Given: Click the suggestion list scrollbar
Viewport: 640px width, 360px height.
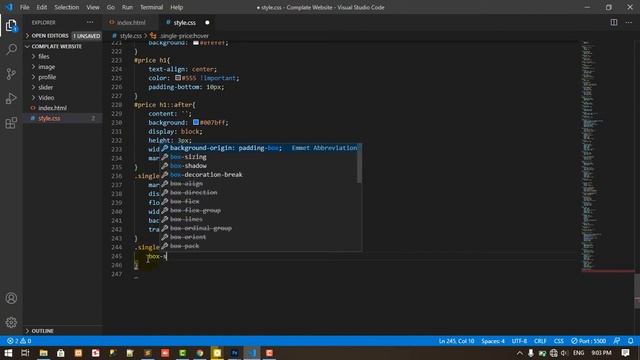Looking at the screenshot, I should click(x=359, y=163).
